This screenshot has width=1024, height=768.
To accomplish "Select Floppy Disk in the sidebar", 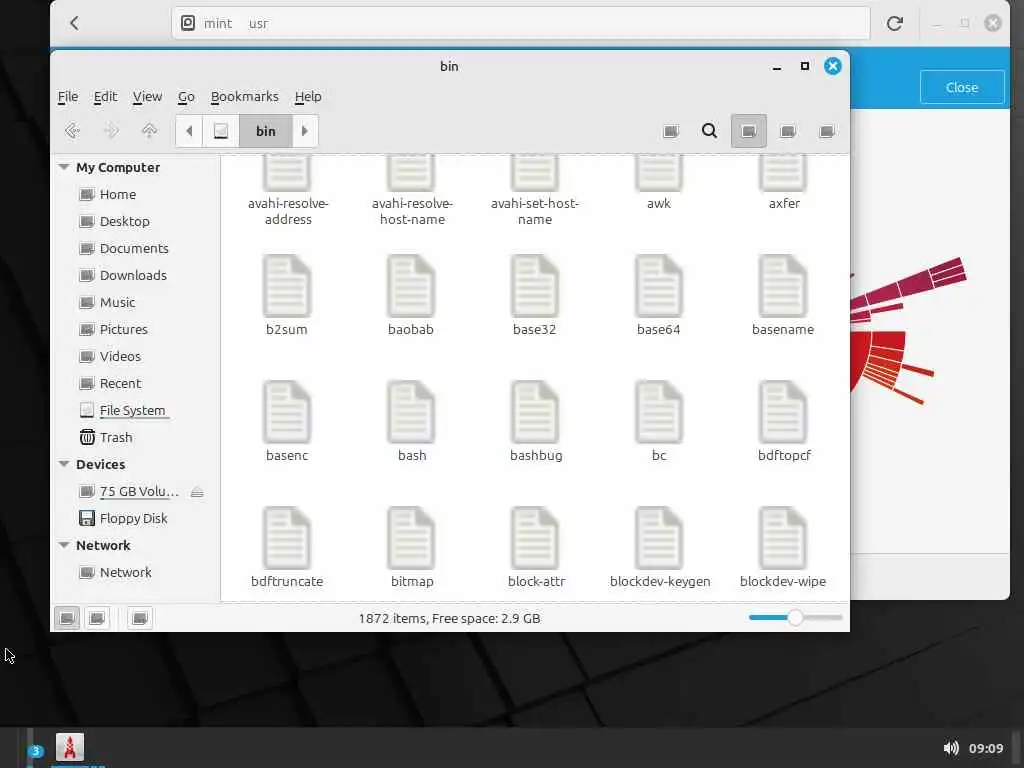I will tap(133, 519).
